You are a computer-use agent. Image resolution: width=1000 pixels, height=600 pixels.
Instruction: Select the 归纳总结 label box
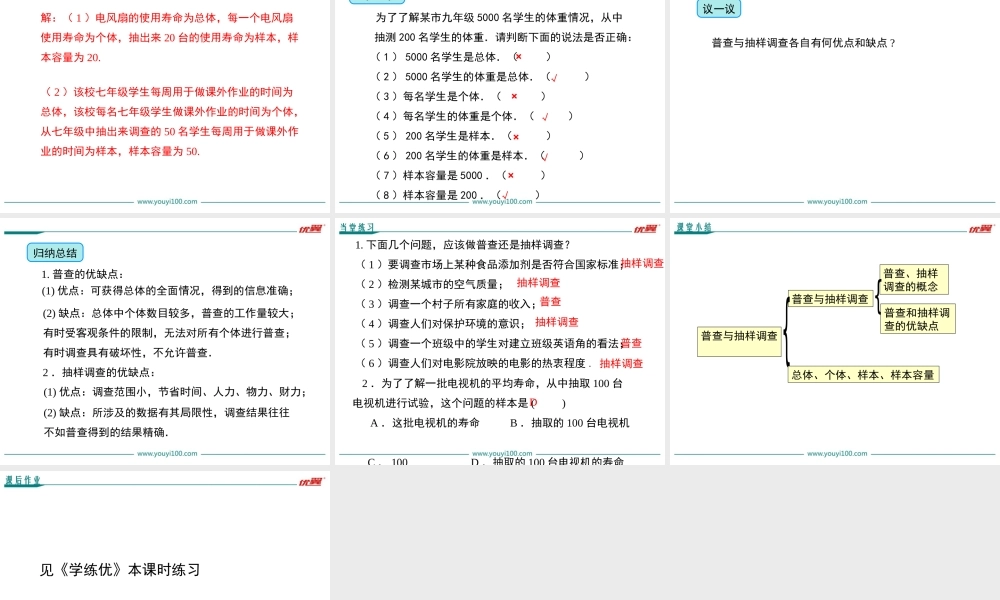pos(55,252)
